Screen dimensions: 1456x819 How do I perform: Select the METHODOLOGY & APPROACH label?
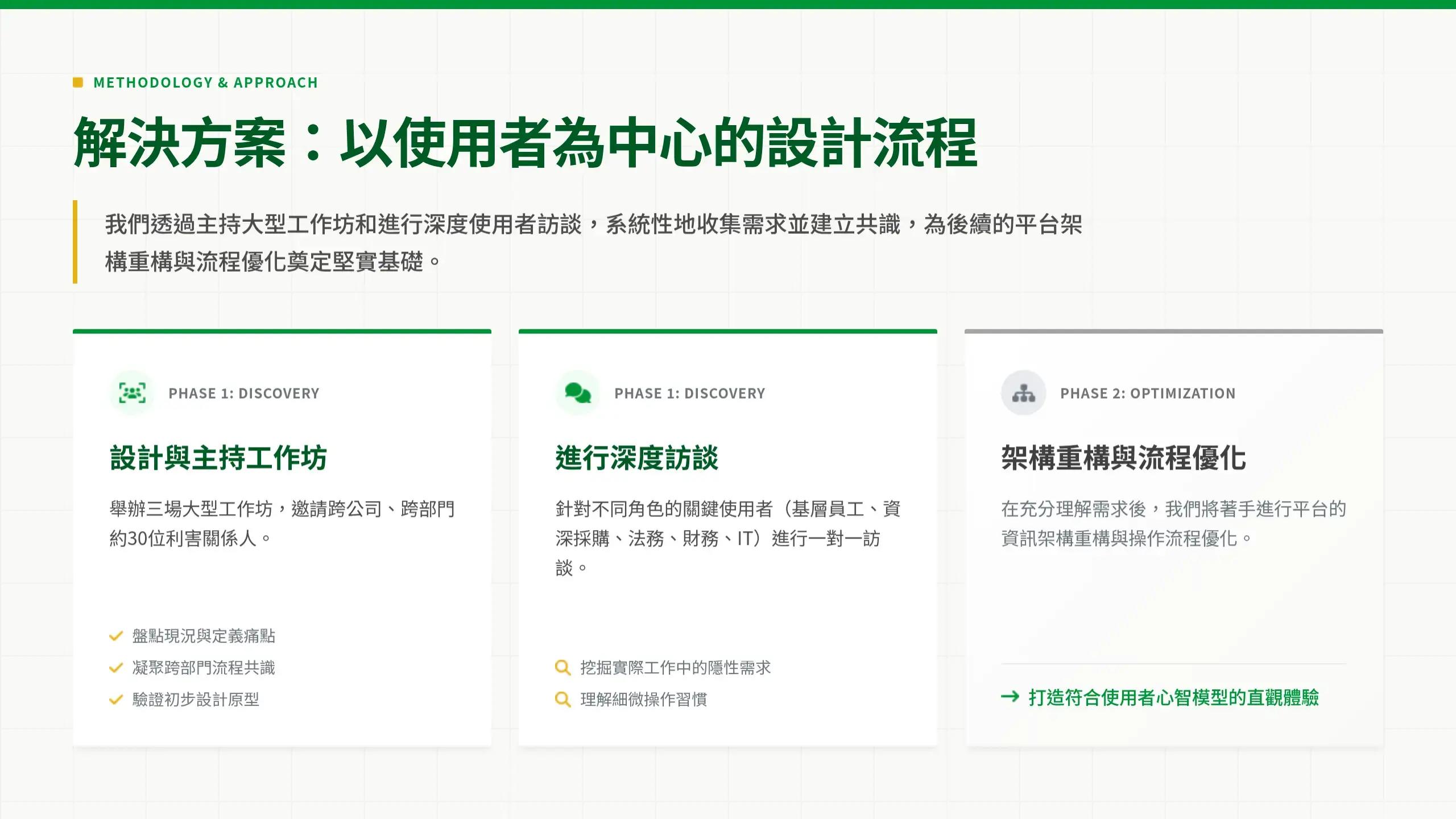click(x=205, y=82)
